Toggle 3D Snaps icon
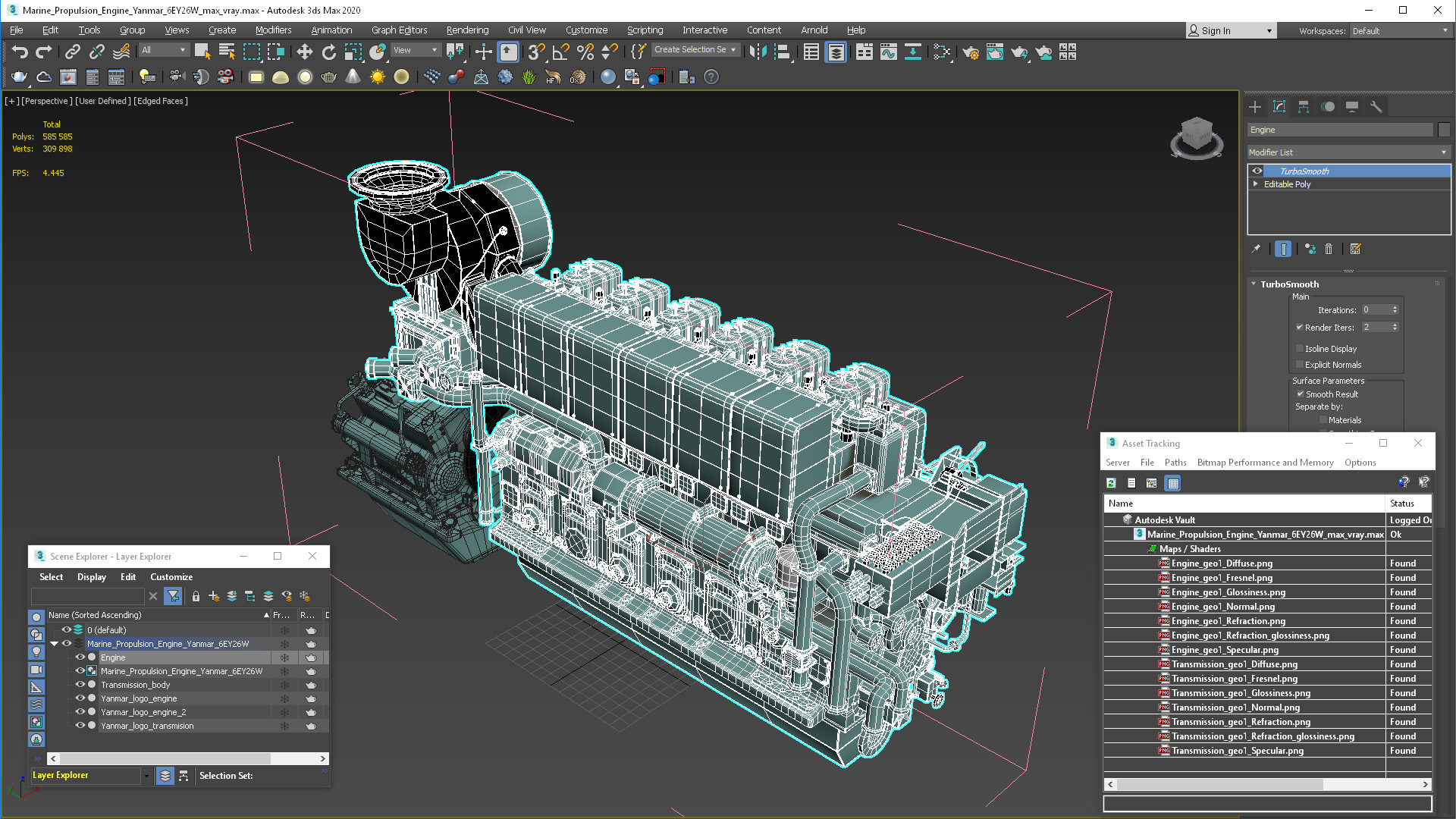 point(536,52)
